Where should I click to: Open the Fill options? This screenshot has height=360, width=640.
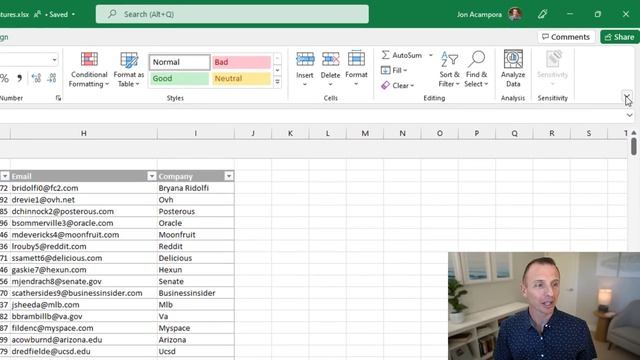point(394,70)
